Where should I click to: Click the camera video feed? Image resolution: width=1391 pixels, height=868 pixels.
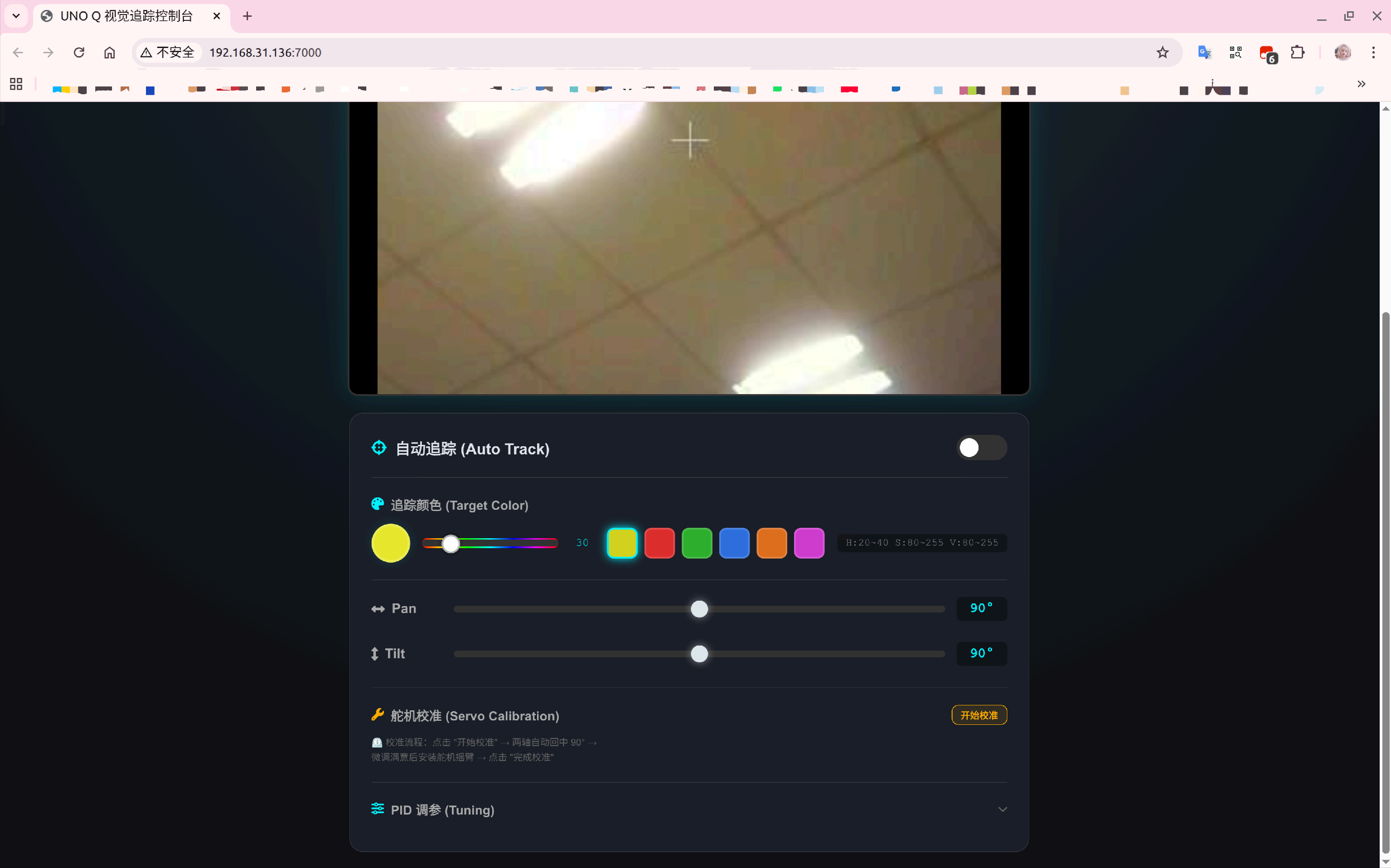point(688,248)
